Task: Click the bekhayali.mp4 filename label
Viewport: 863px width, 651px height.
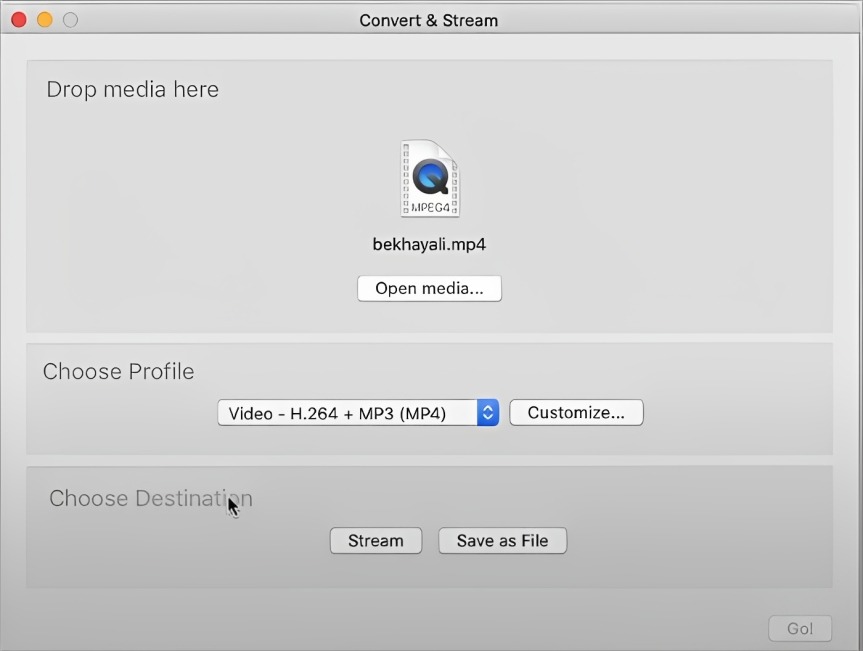Action: 429,243
